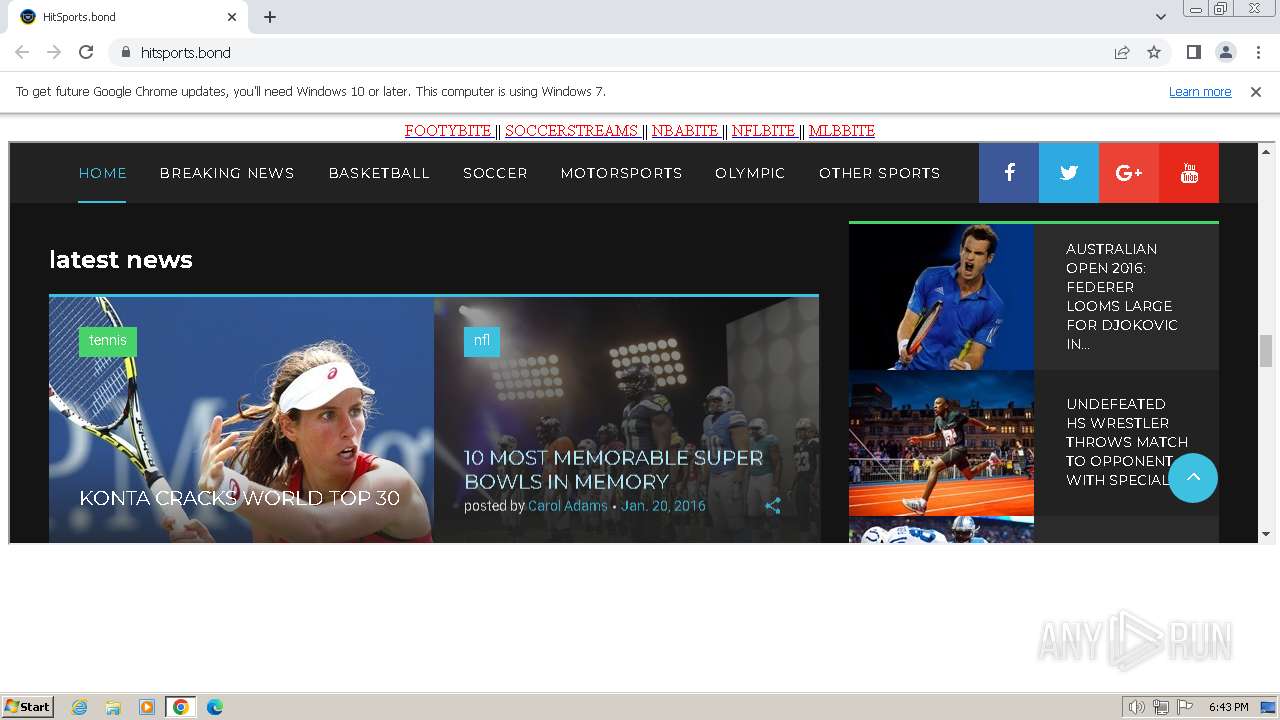Click the blue nfl category tag
Viewport: 1280px width, 720px height.
pos(482,341)
